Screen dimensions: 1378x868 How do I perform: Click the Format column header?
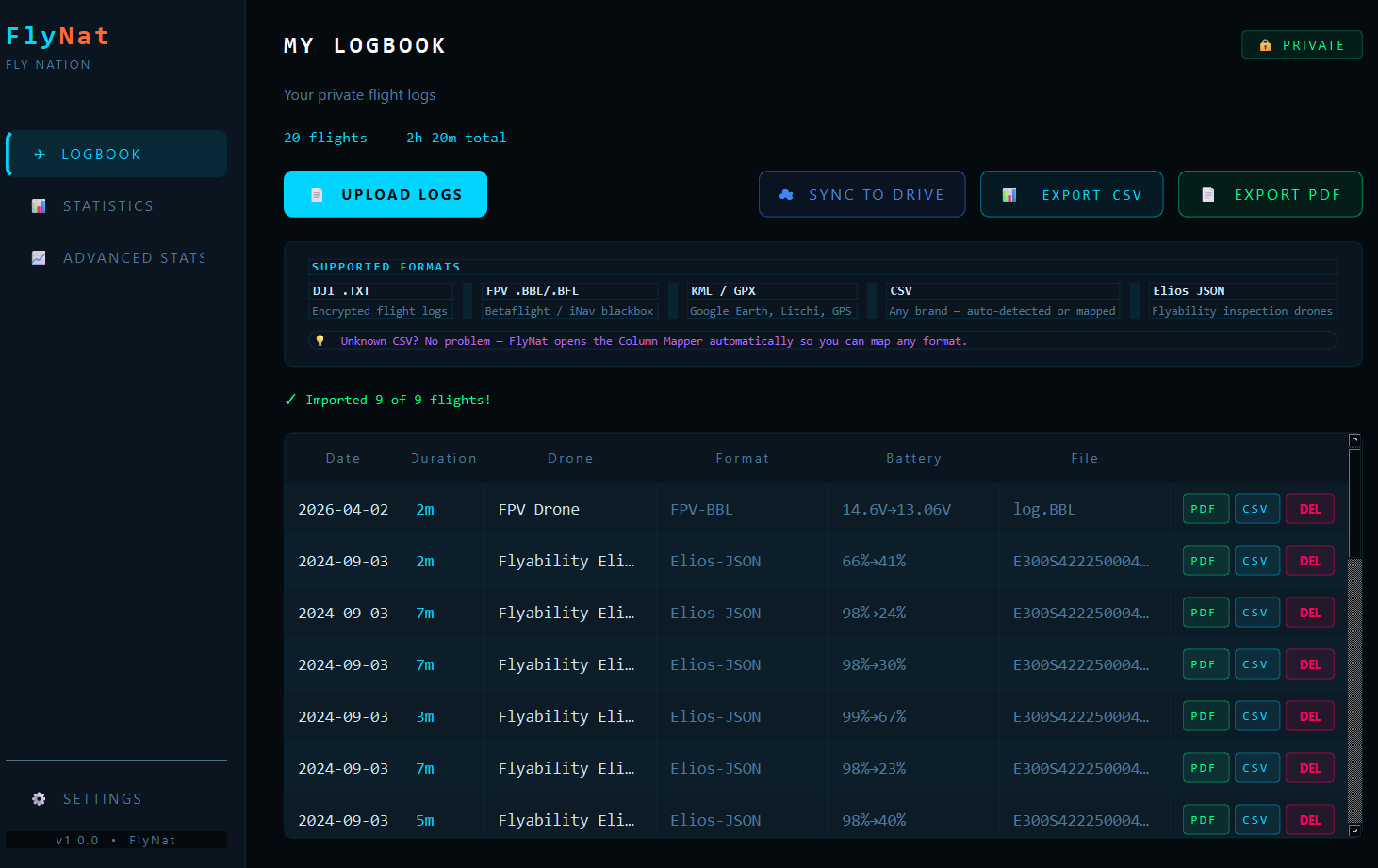[743, 458]
